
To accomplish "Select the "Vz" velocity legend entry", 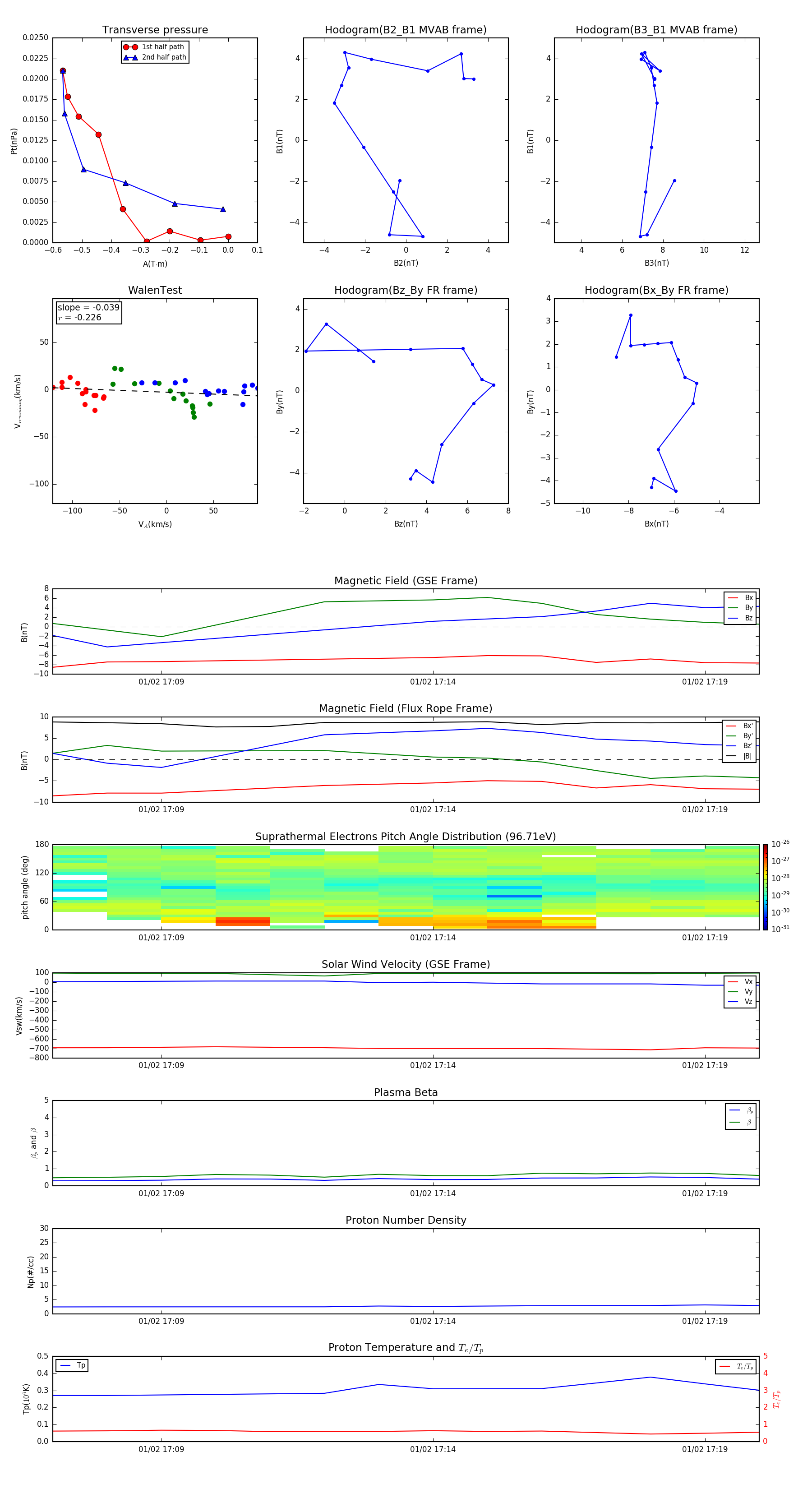I will tap(741, 1002).
